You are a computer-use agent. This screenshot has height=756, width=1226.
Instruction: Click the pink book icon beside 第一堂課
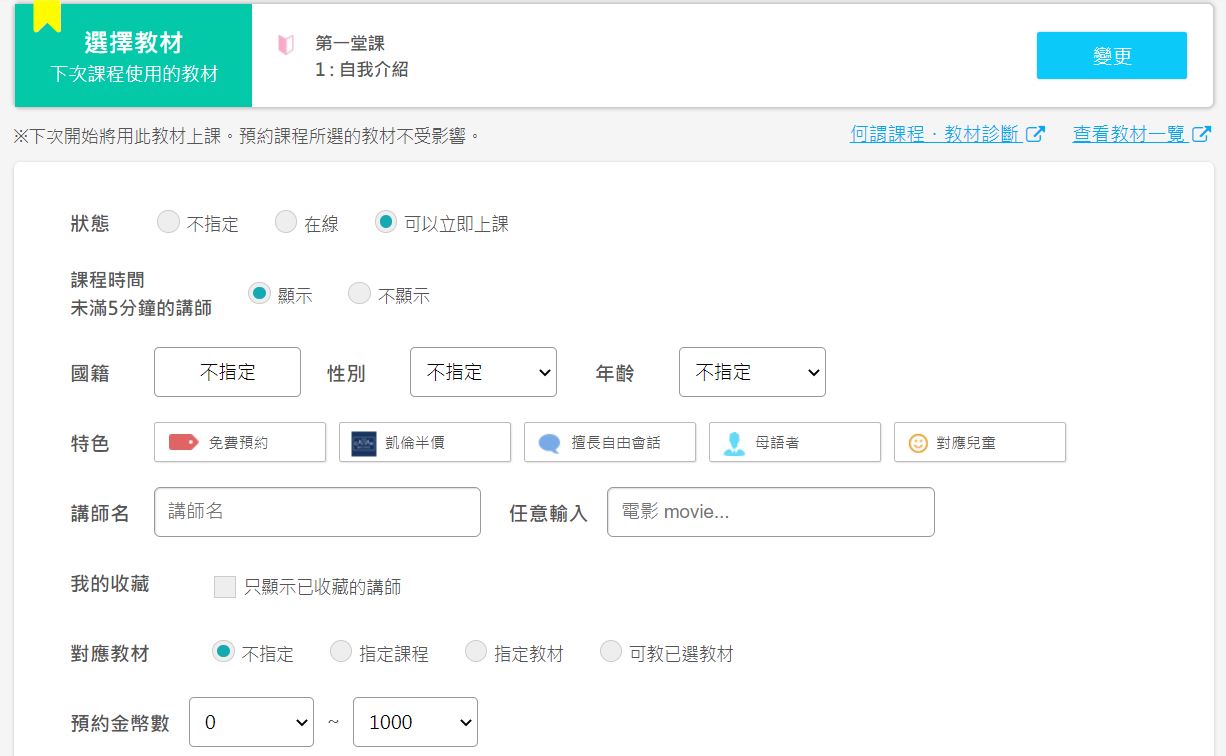click(286, 45)
